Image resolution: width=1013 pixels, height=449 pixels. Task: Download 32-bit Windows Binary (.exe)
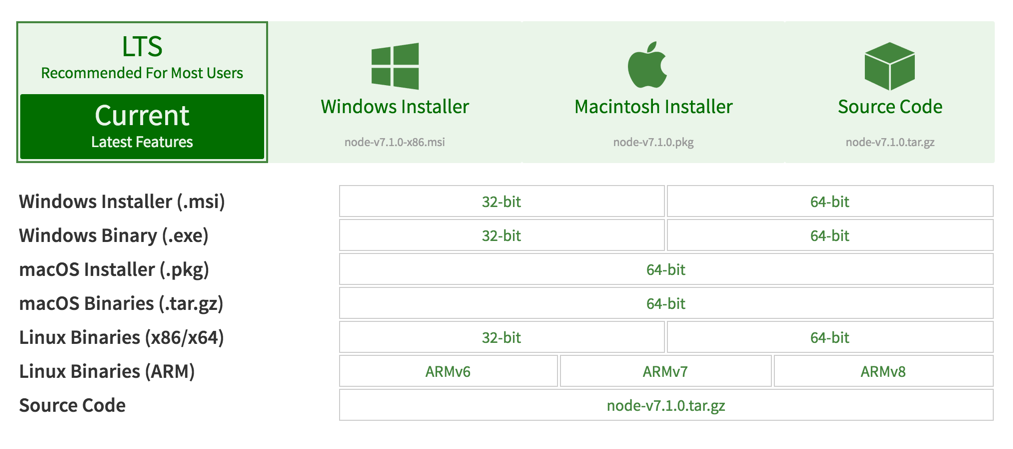click(501, 235)
